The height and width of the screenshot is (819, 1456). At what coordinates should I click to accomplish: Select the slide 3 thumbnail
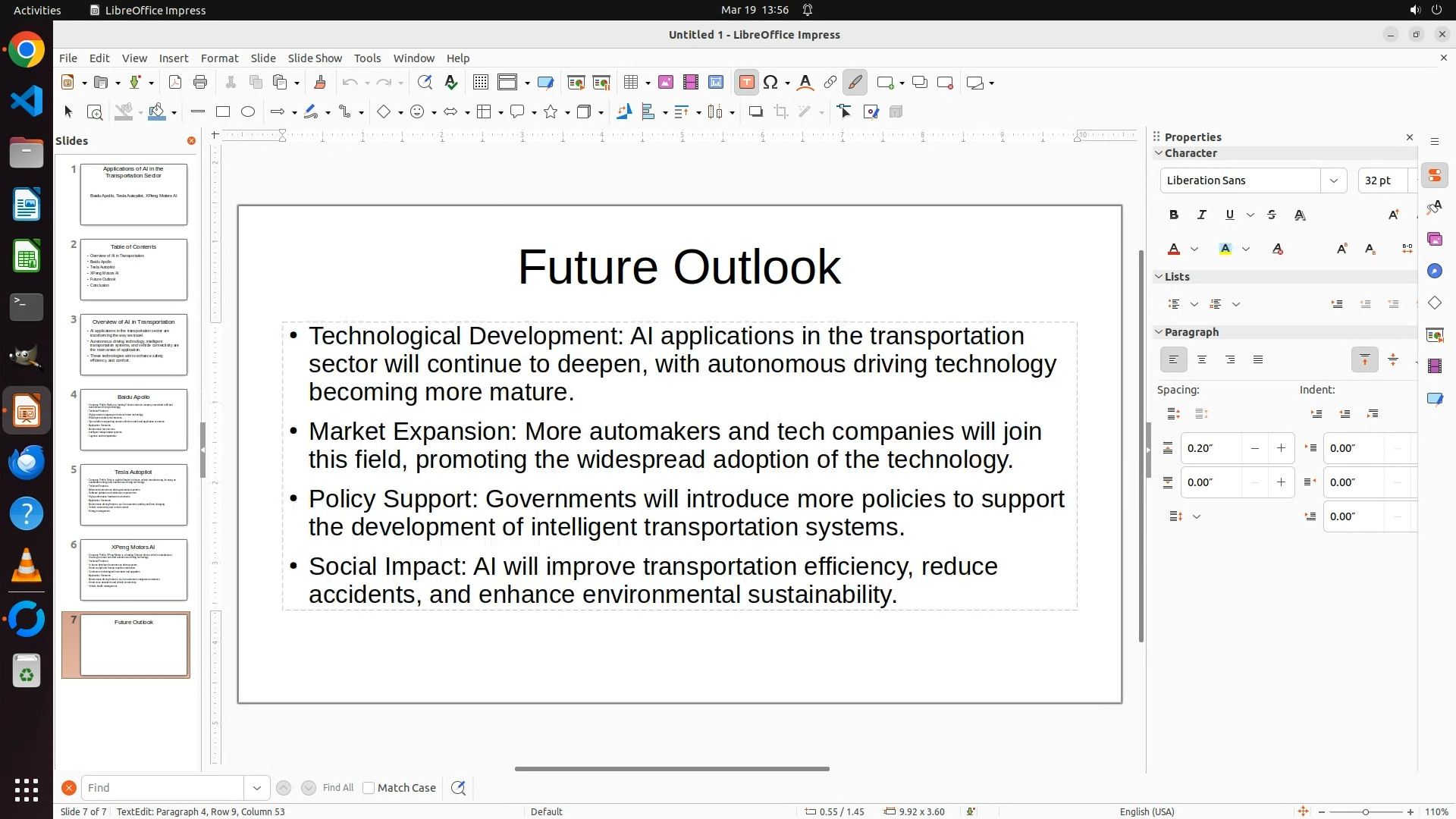click(x=133, y=345)
